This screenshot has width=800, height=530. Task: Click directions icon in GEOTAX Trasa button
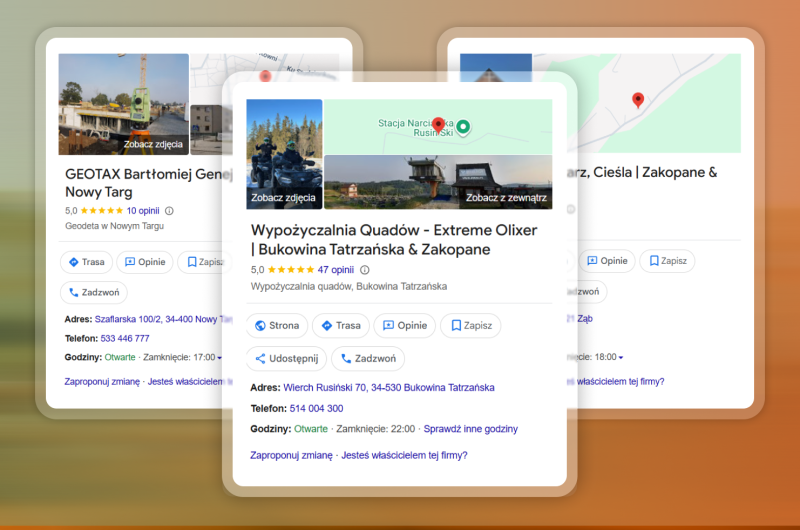point(73,262)
